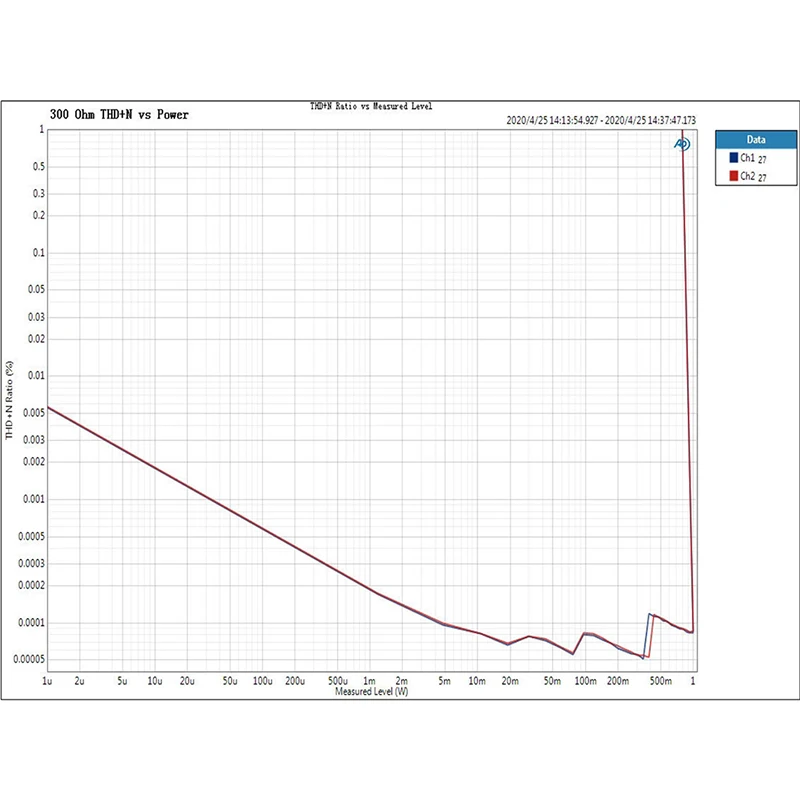Click the 0.5 y-axis tick label
Viewport: 800px width, 800px height.
tap(39, 166)
